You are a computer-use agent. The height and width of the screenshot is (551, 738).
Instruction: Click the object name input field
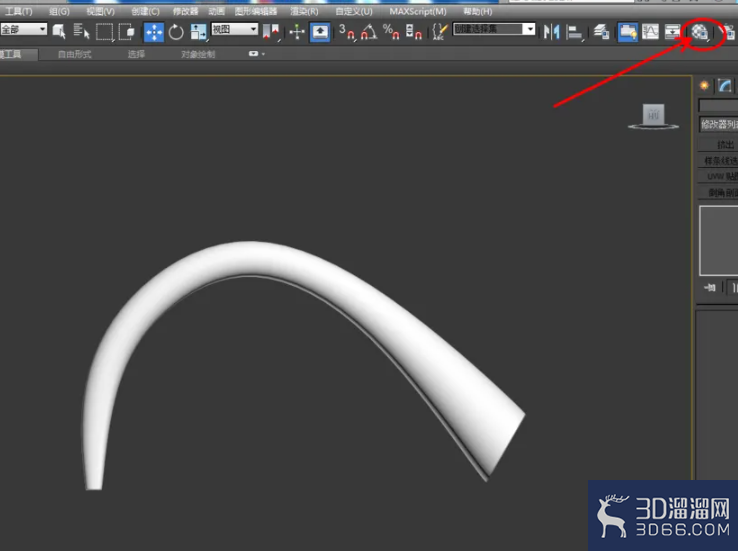(x=718, y=105)
